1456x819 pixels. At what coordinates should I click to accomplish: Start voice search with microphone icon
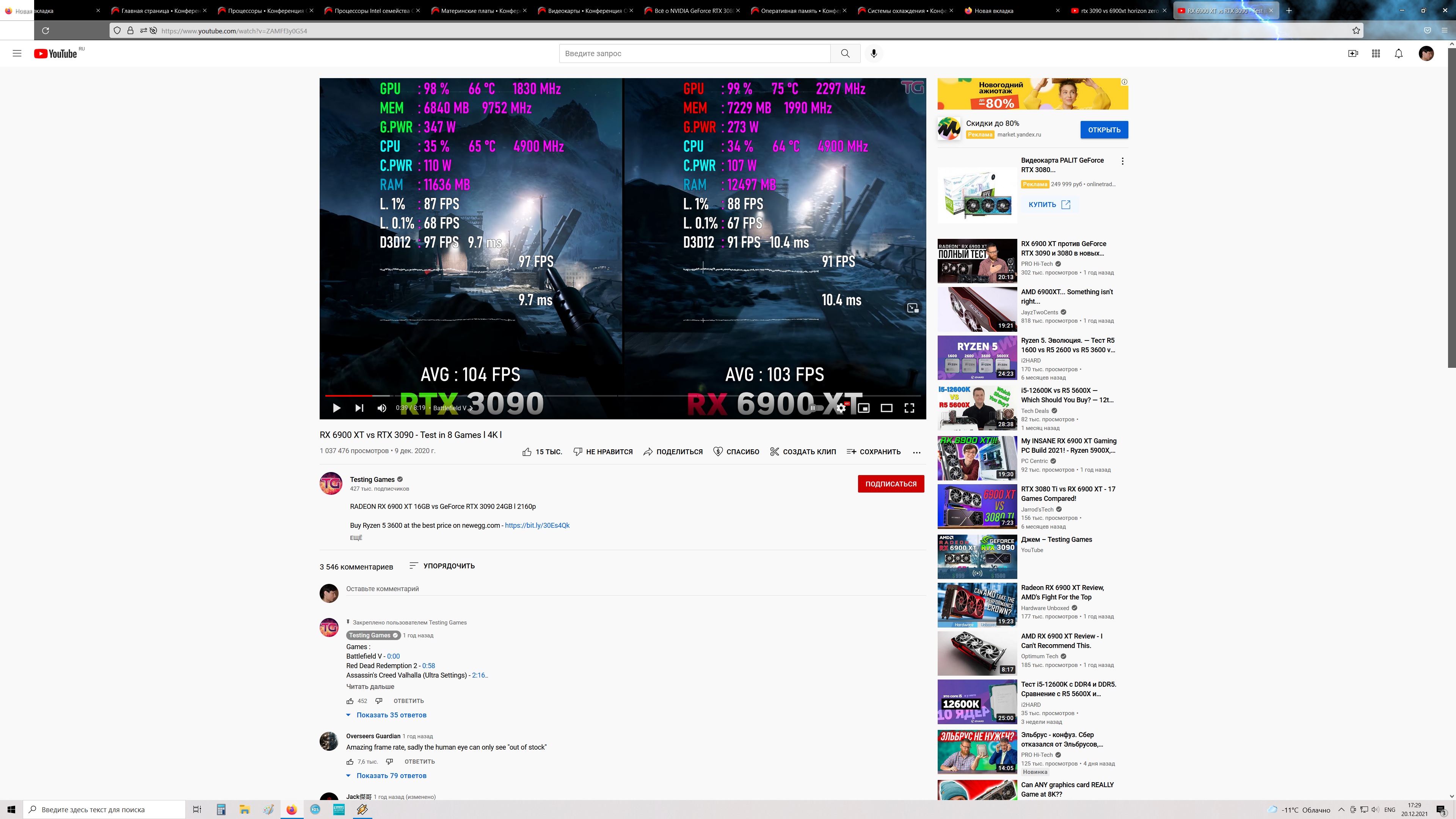point(874,53)
